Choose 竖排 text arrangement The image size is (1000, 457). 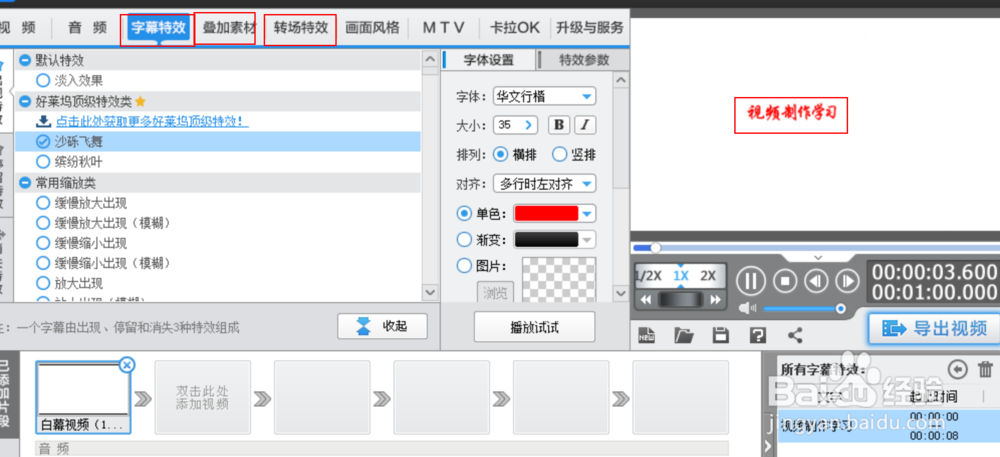(x=559, y=154)
